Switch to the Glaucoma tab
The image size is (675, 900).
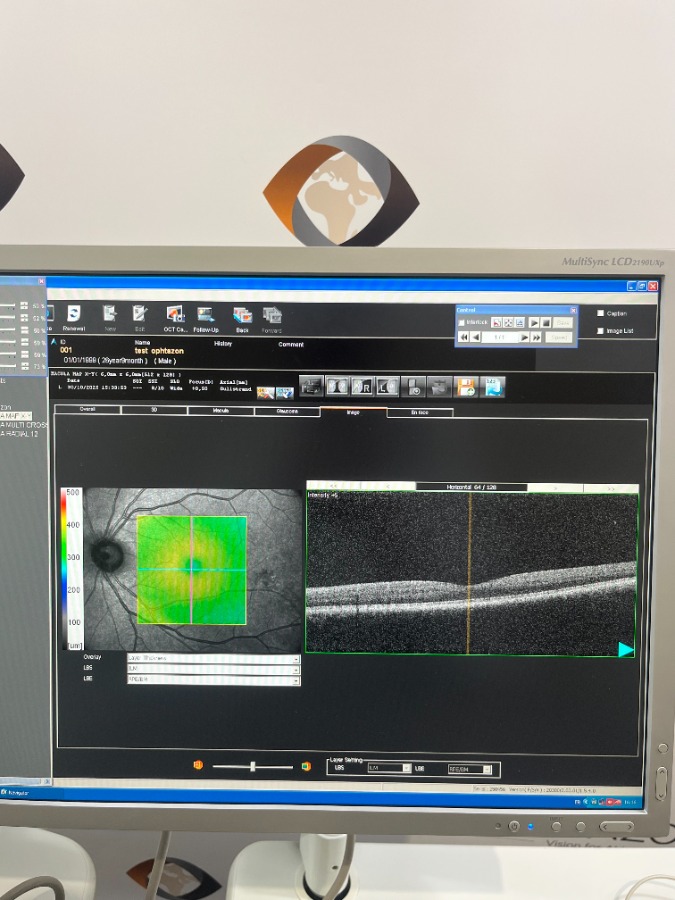[287, 411]
